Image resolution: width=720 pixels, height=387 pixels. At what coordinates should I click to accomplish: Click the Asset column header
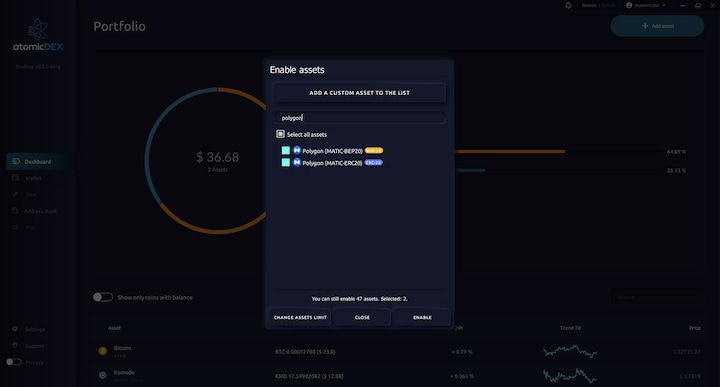pyautogui.click(x=114, y=328)
